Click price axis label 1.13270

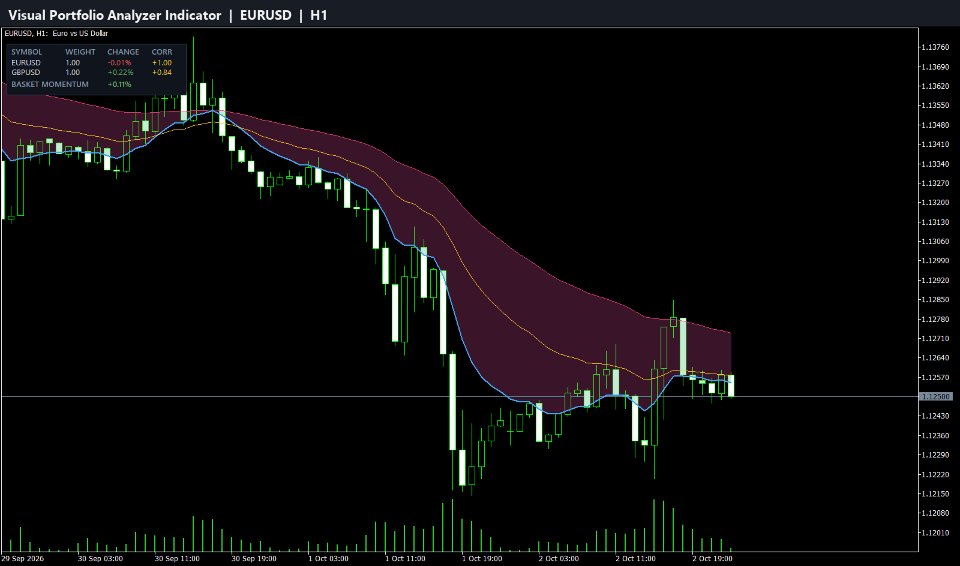[937, 183]
